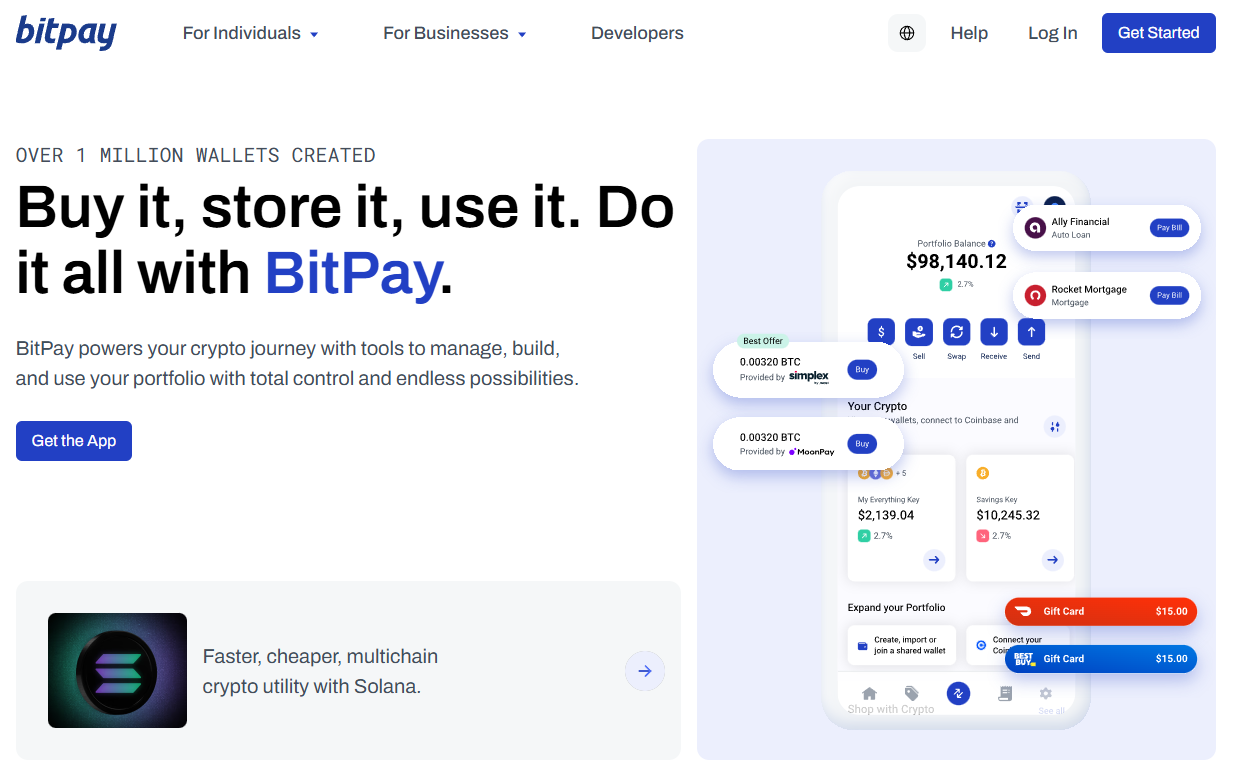The width and height of the screenshot is (1242, 777).
Task: Click the Get the App button
Action: (x=74, y=441)
